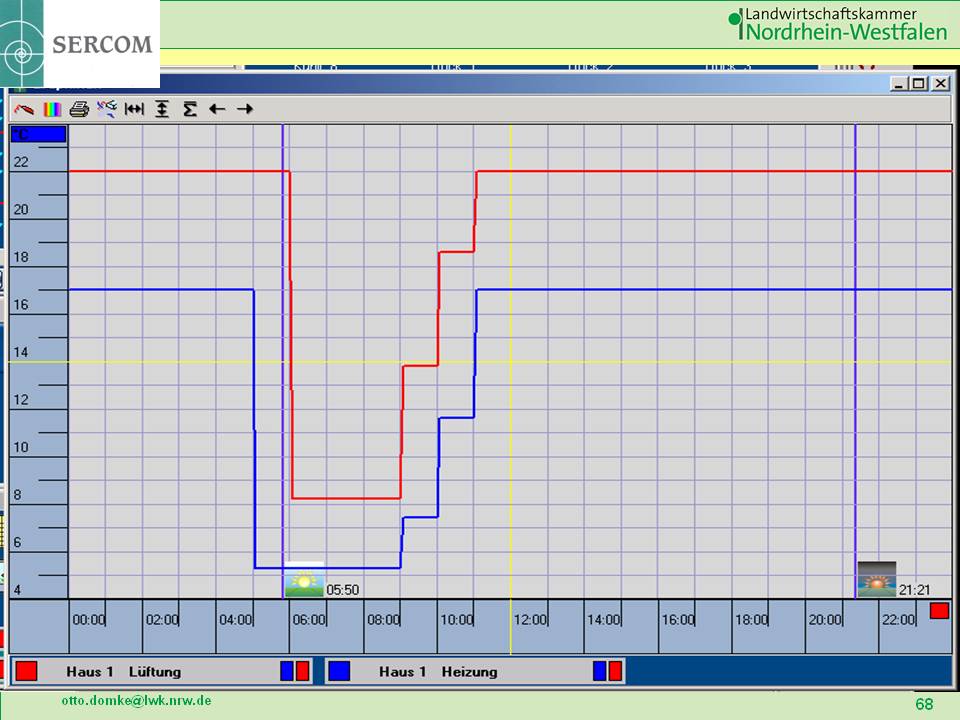Click the red square on time axis

click(x=939, y=611)
